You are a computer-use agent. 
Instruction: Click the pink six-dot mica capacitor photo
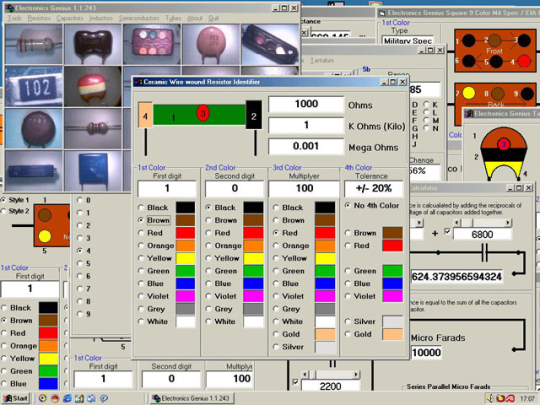point(152,44)
